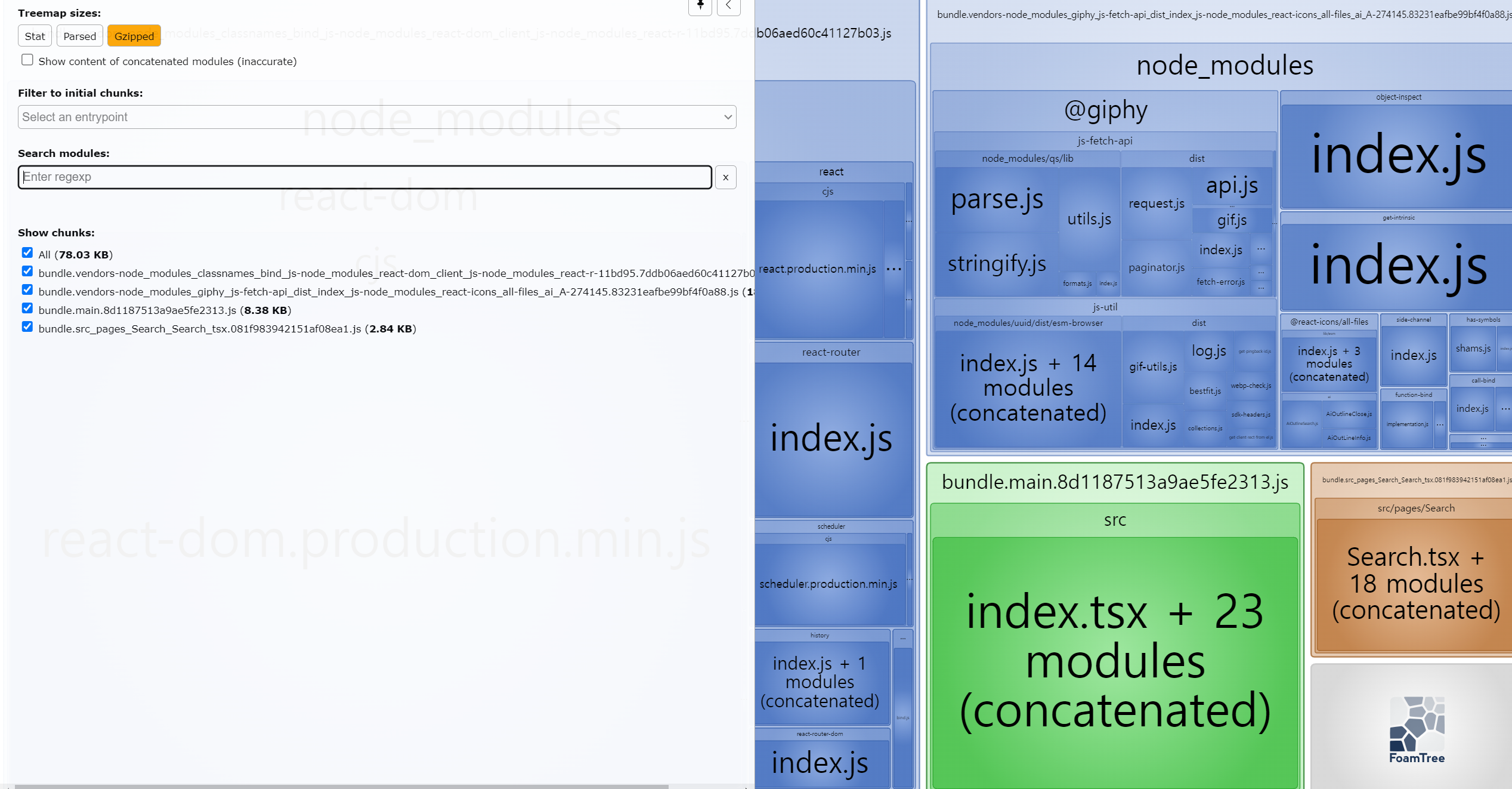Select parse.js block in qs/lib

[997, 199]
